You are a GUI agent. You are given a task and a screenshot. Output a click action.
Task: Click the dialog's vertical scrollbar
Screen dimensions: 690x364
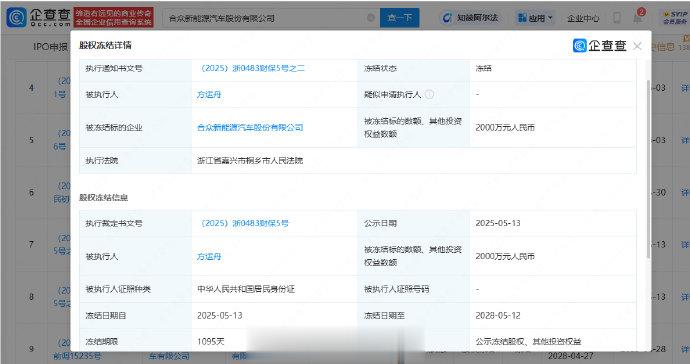[x=648, y=169]
